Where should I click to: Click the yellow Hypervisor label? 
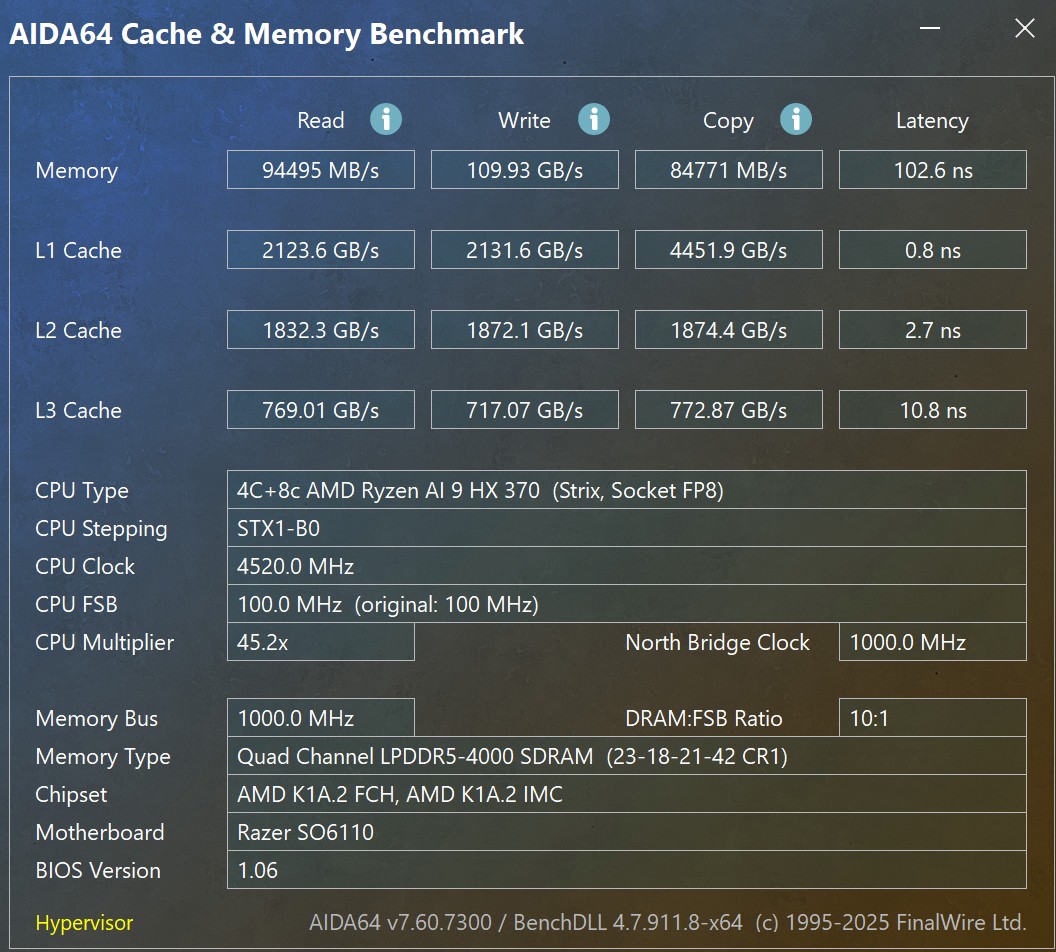tap(84, 922)
